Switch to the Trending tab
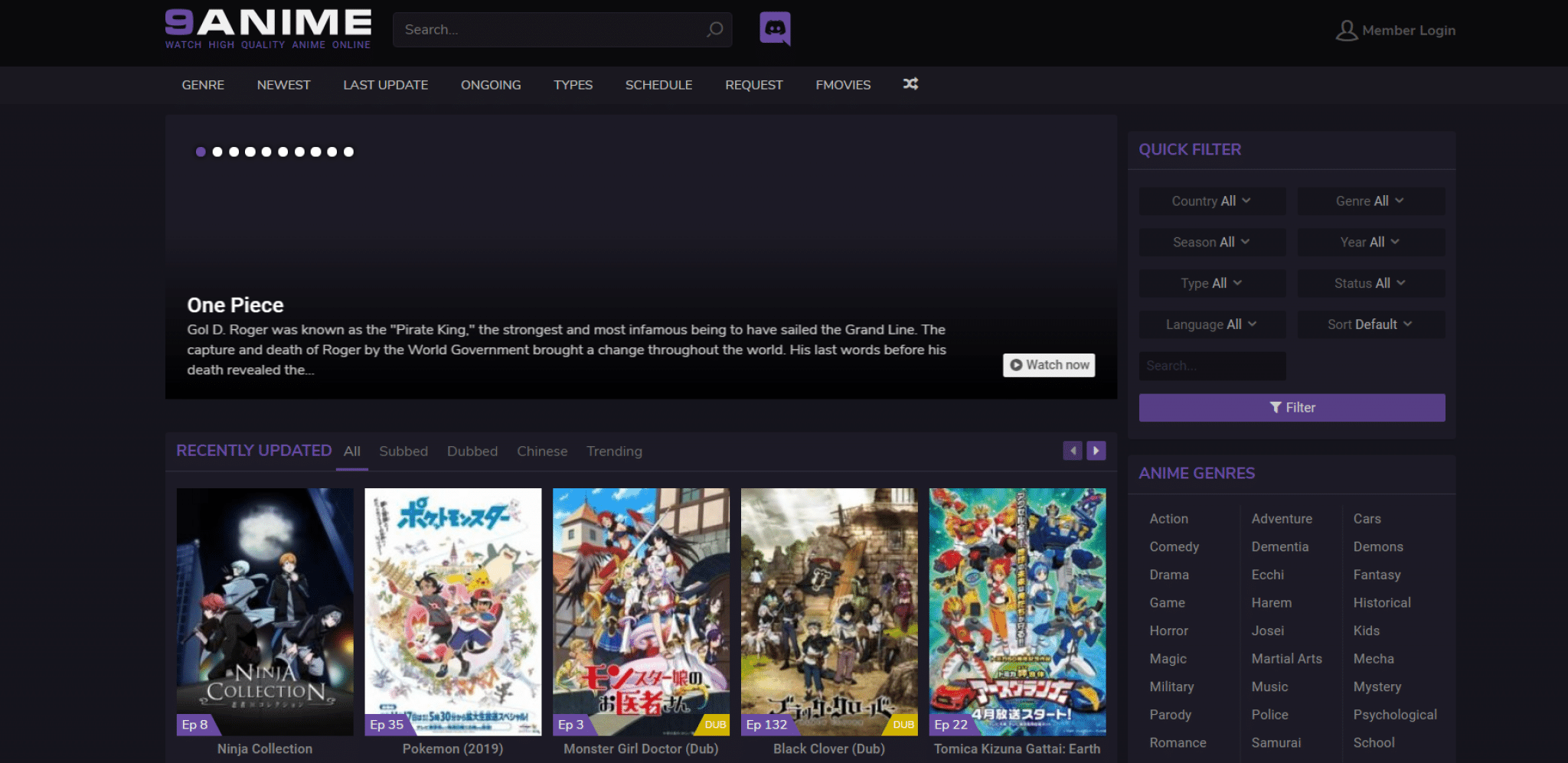Viewport: 1568px width, 763px height. click(614, 452)
